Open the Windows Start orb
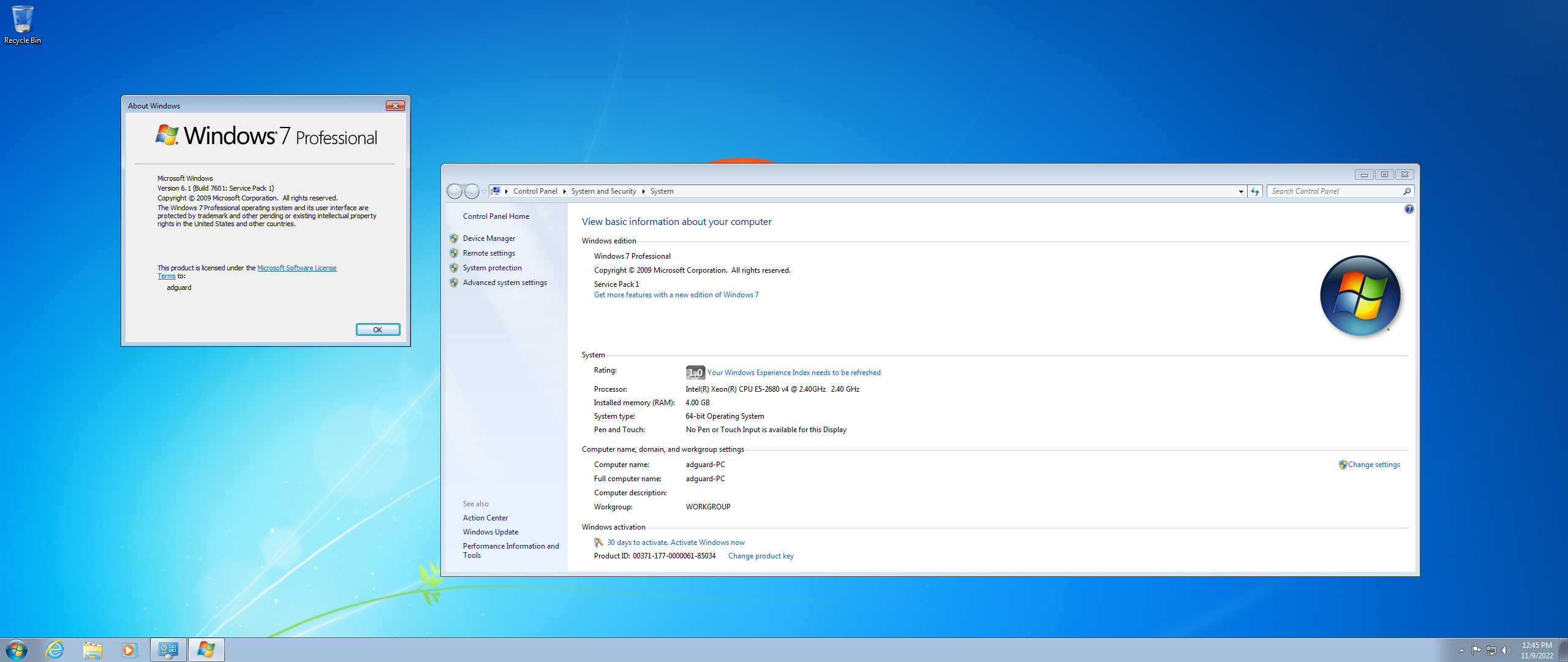The height and width of the screenshot is (662, 1568). 17,650
